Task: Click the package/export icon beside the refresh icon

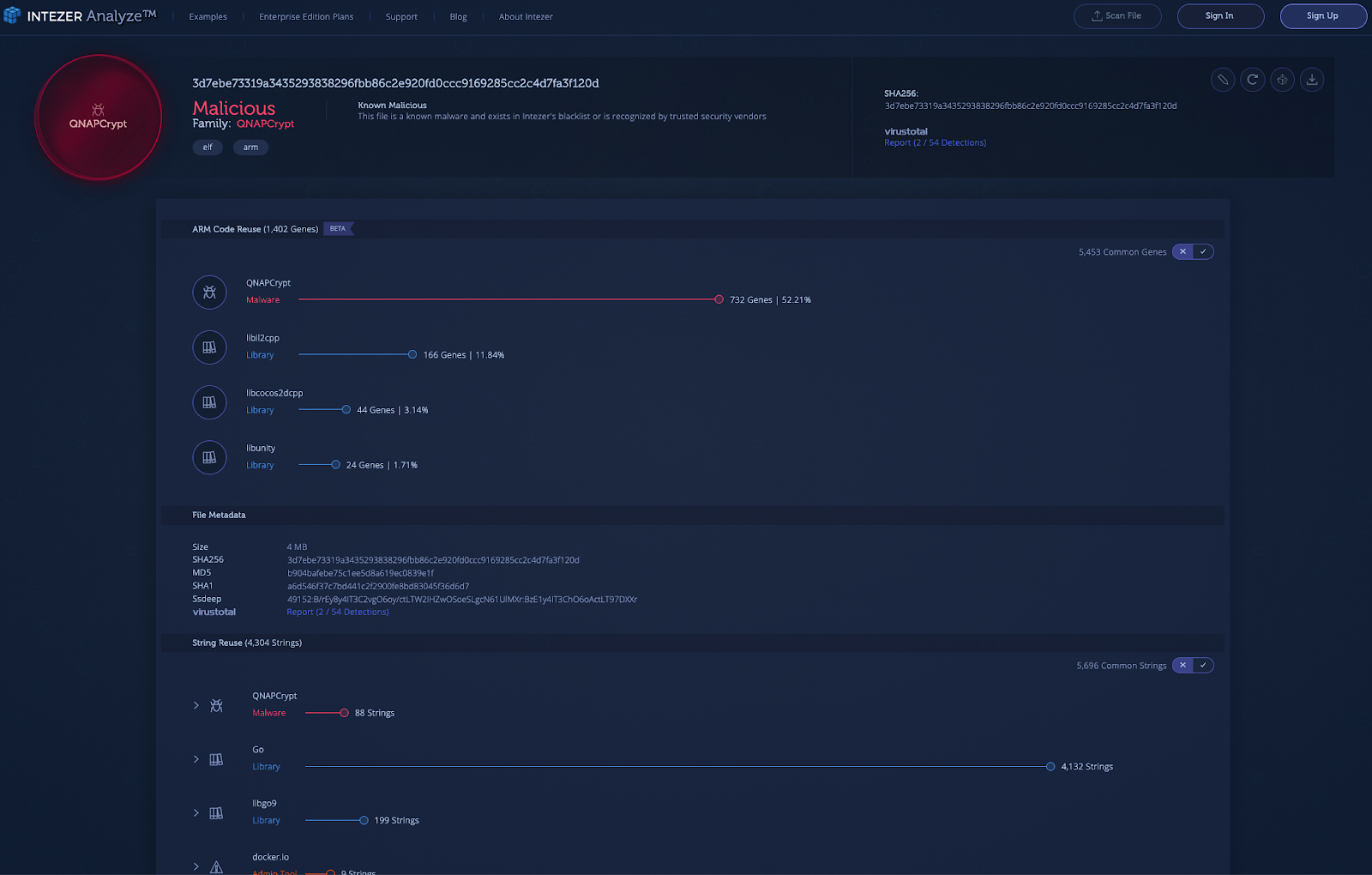Action: click(x=1282, y=79)
